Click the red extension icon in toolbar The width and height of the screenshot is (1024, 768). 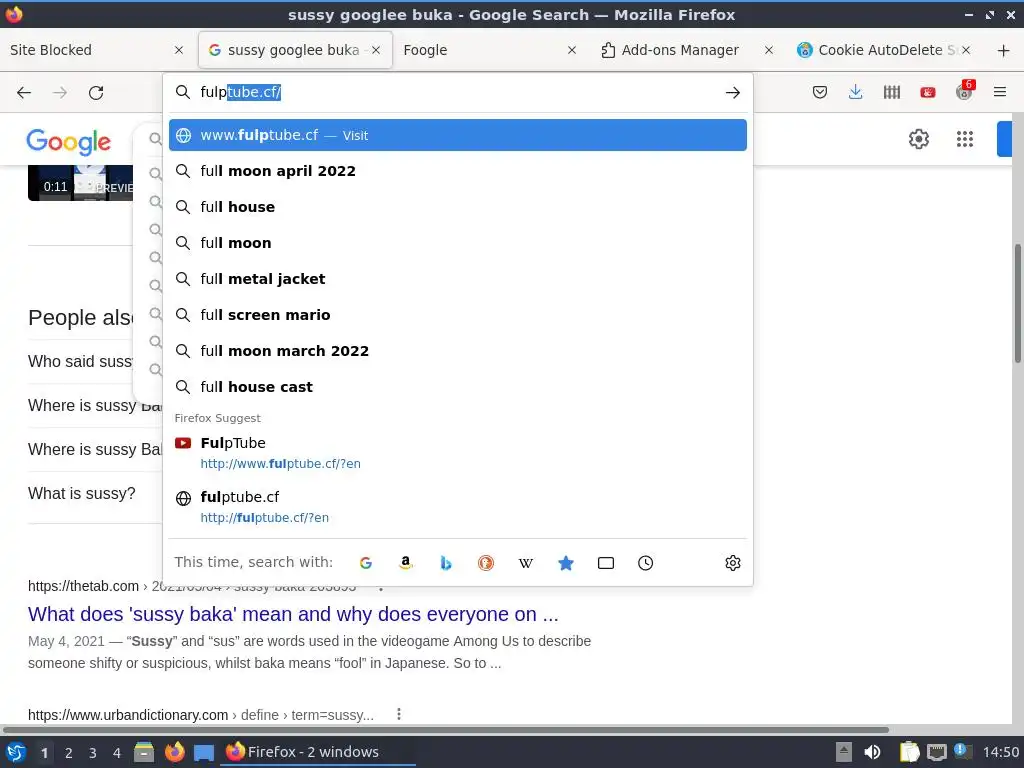tap(927, 93)
